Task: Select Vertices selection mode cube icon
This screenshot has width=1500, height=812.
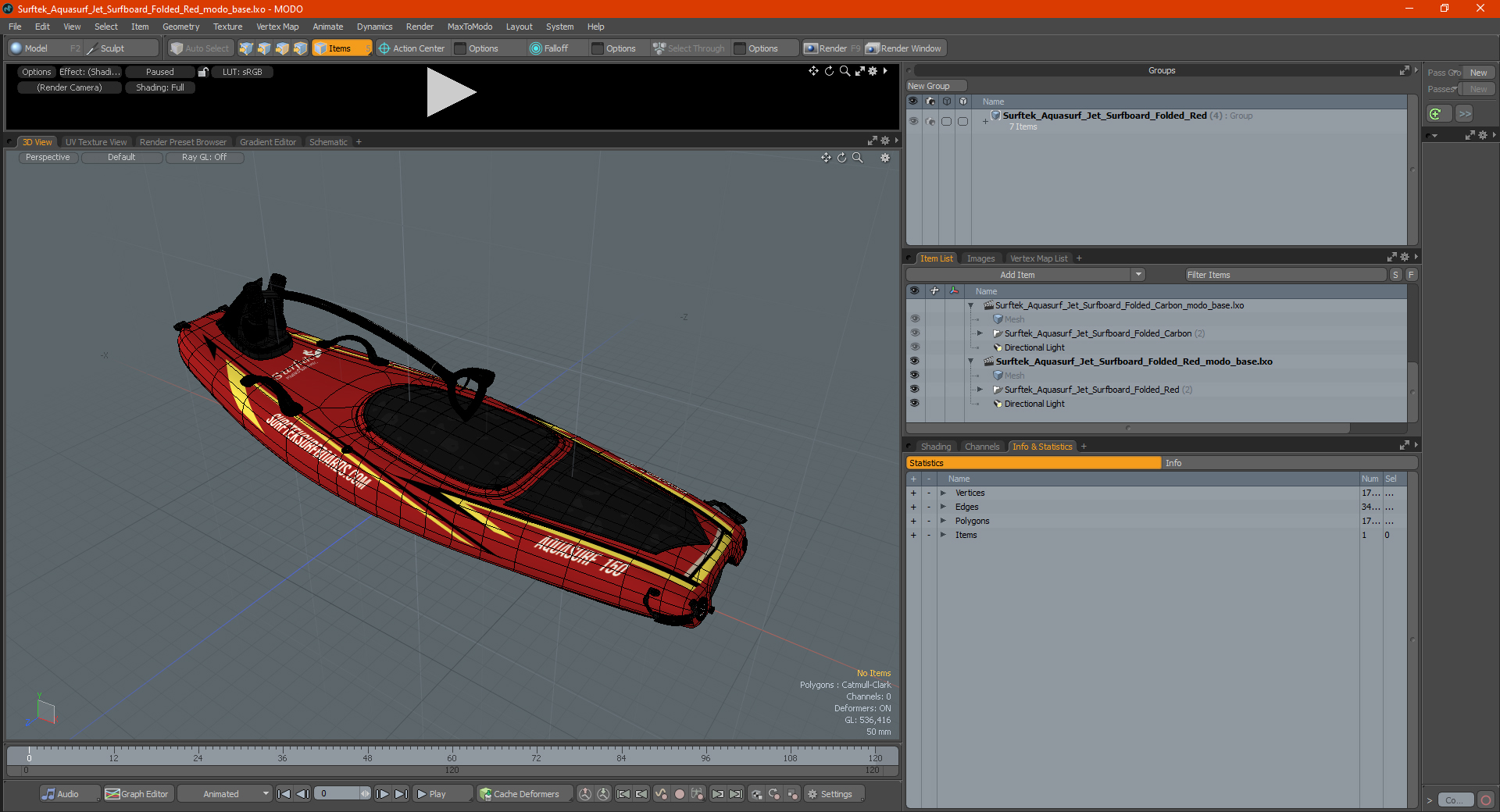Action: coord(246,48)
